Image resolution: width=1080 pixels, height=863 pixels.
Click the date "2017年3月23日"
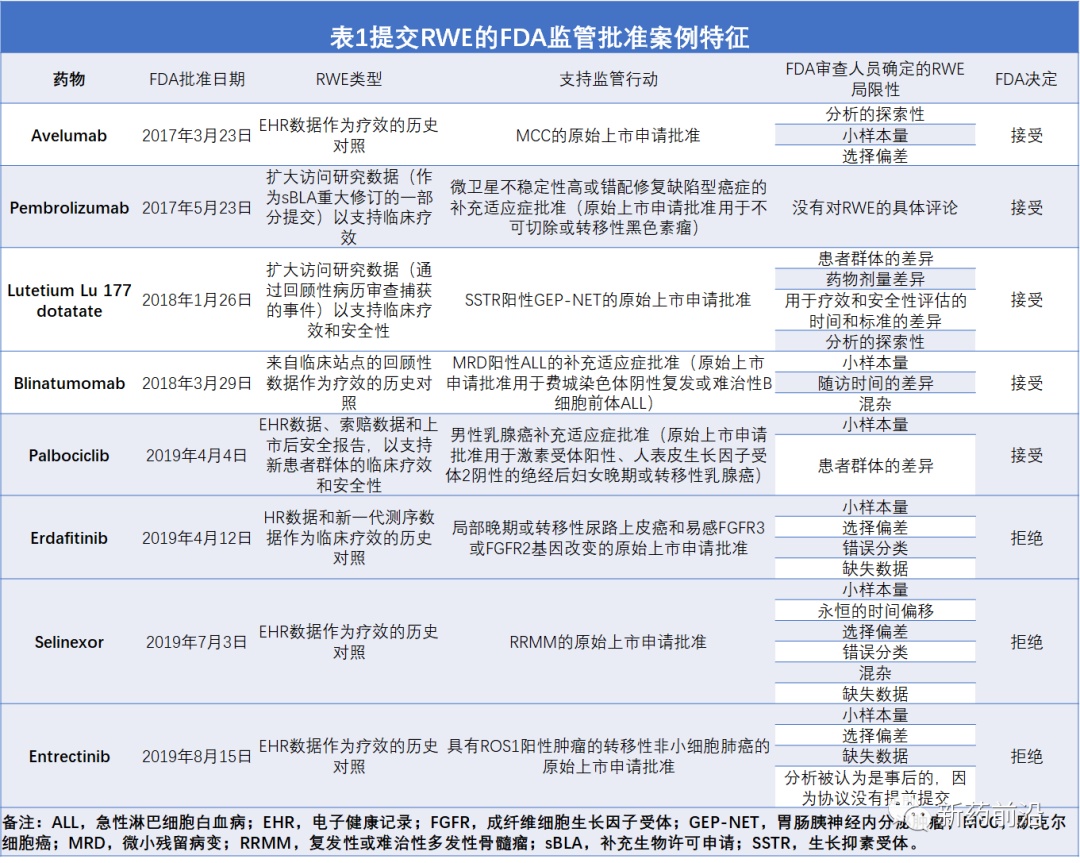click(x=197, y=136)
